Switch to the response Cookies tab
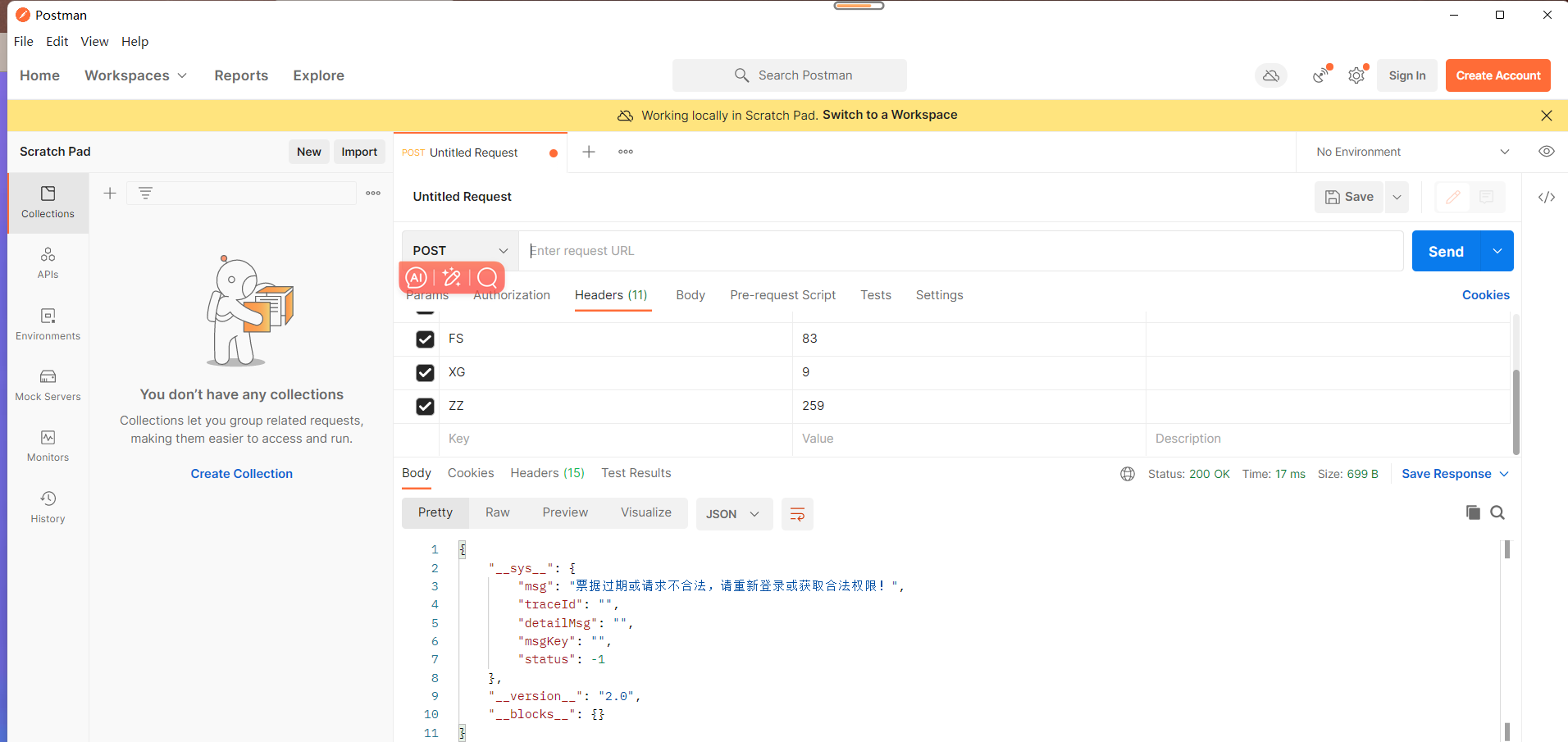Screen dimensions: 1568x742 (471, 473)
